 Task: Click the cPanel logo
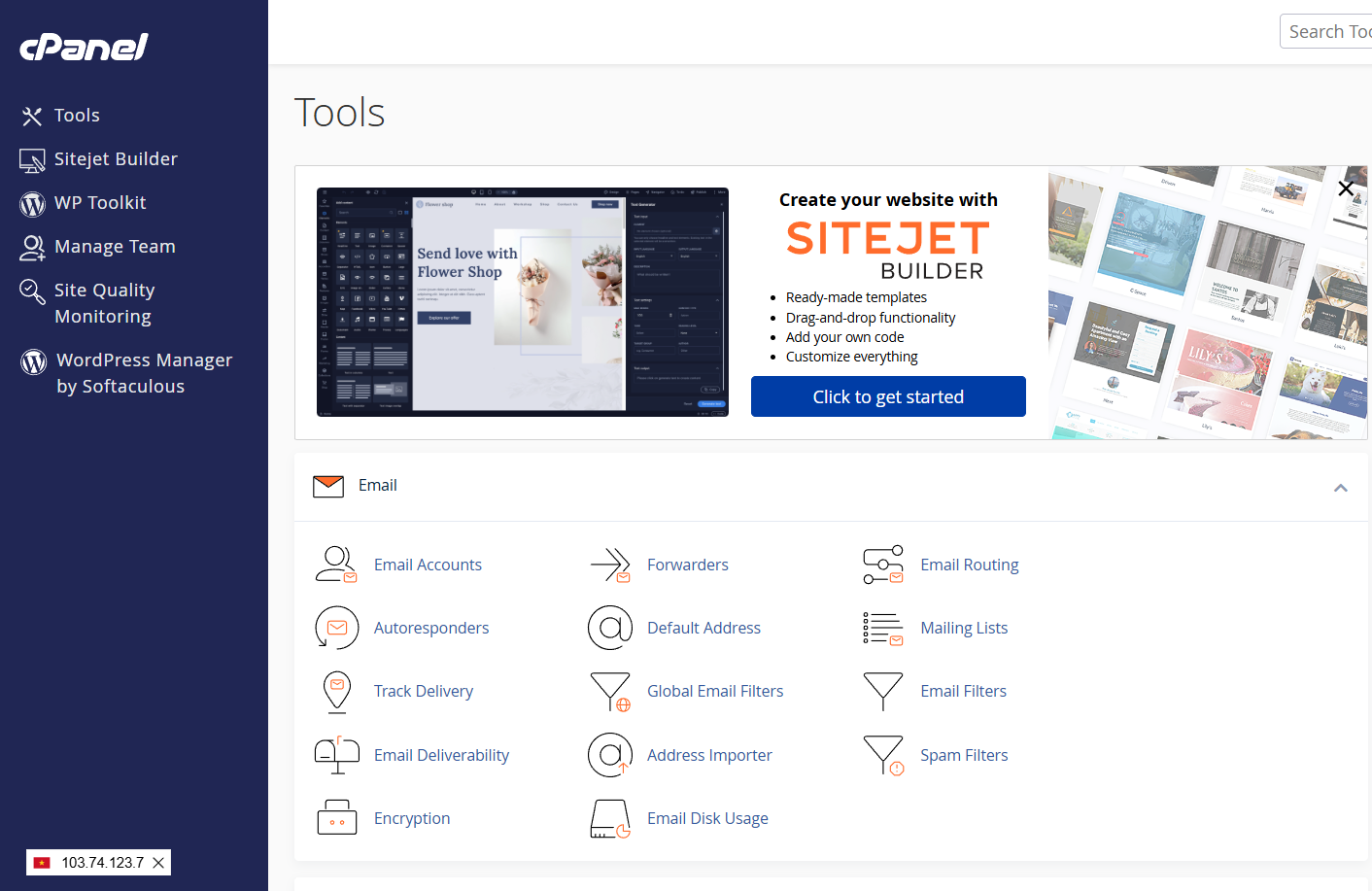(x=84, y=48)
